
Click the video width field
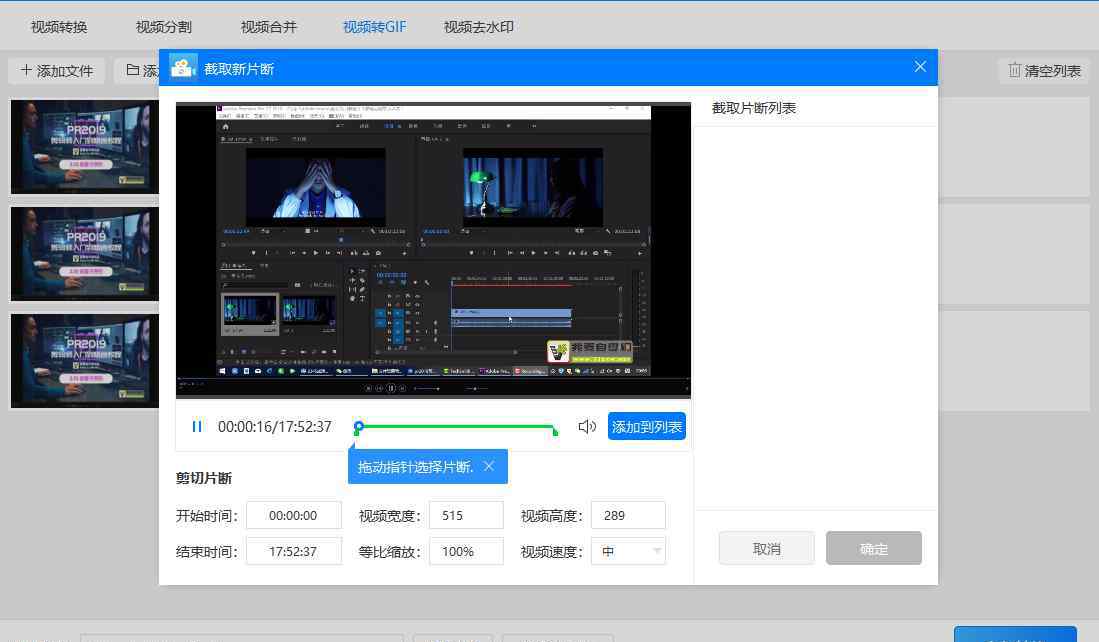(x=465, y=516)
